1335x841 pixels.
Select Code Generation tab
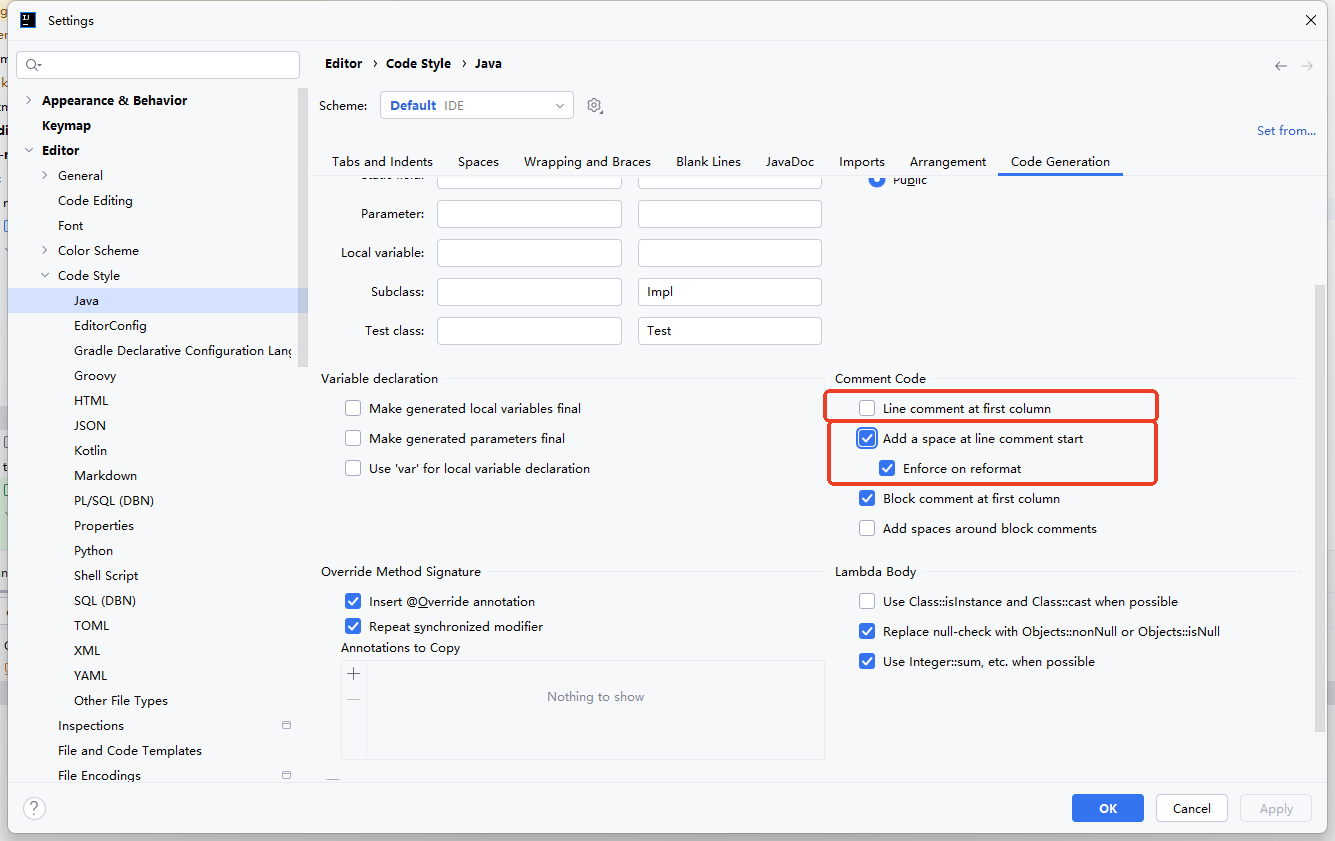click(x=1060, y=161)
